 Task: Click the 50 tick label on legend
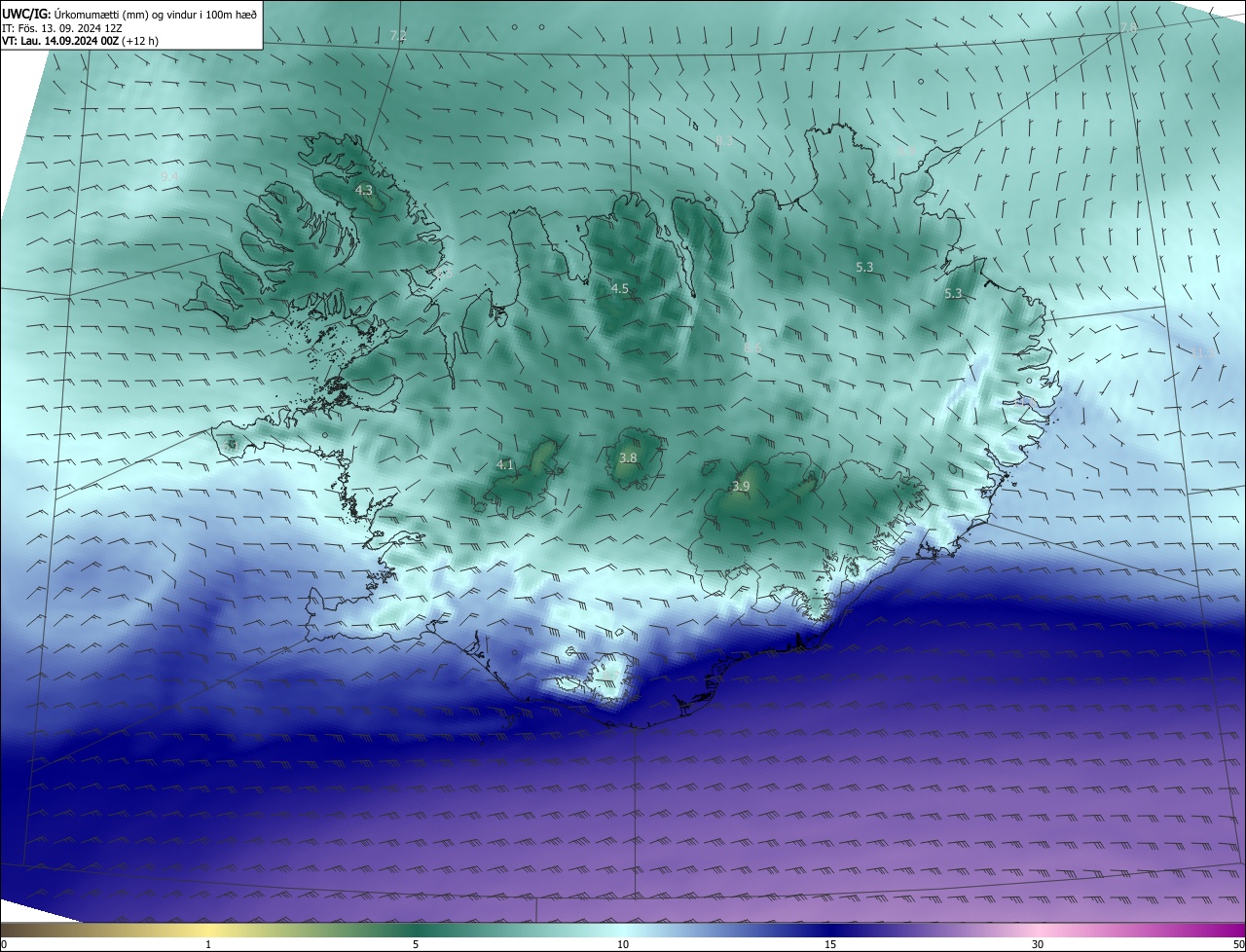[1238, 944]
